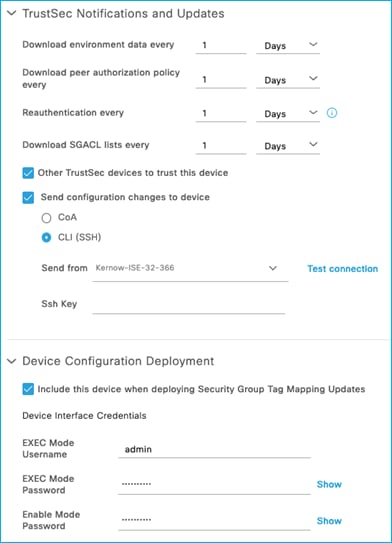Viewport: 392px width, 543px height.
Task: Open Days dropdown for Reauthentication every
Action: [x=288, y=113]
